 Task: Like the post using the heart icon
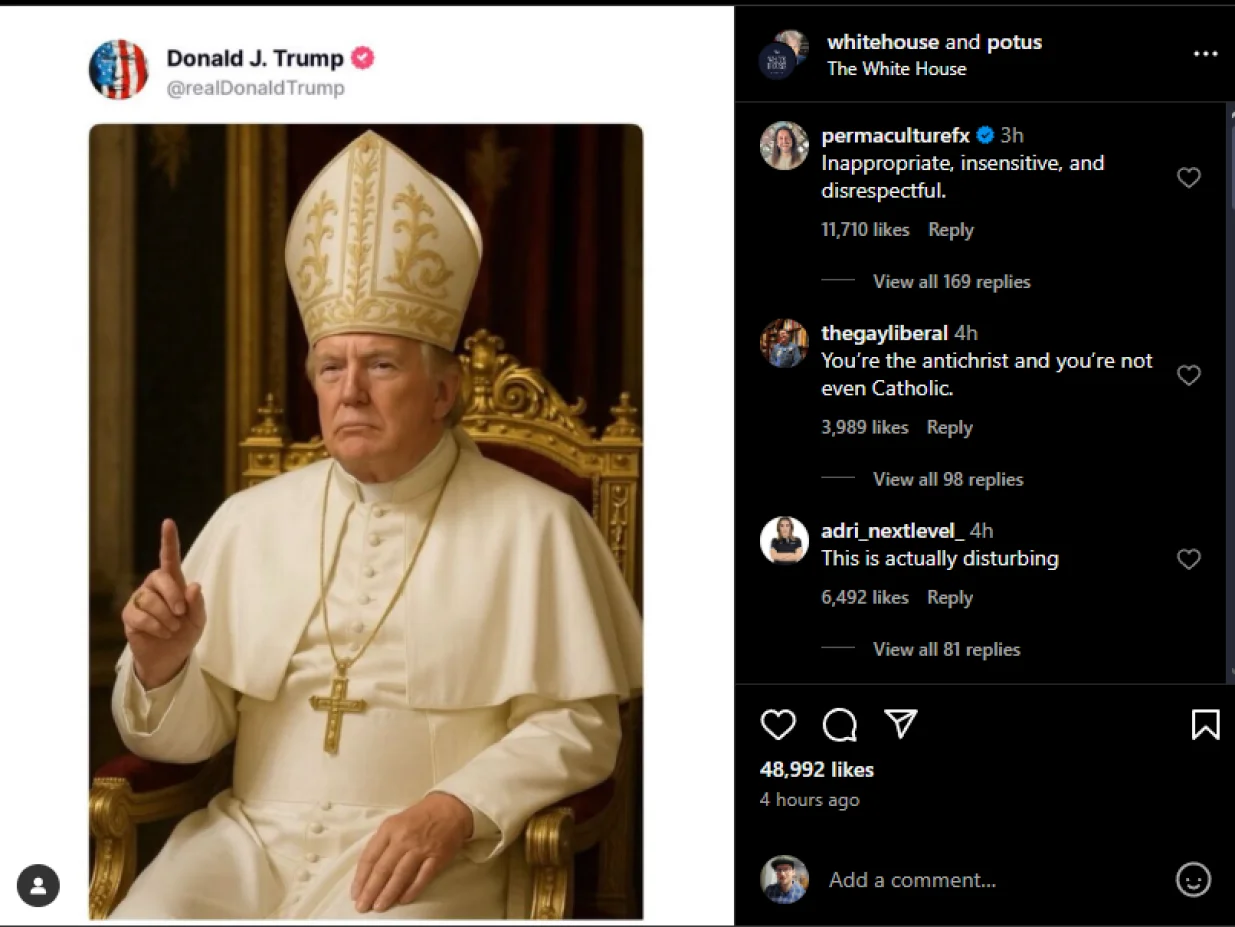tap(779, 725)
